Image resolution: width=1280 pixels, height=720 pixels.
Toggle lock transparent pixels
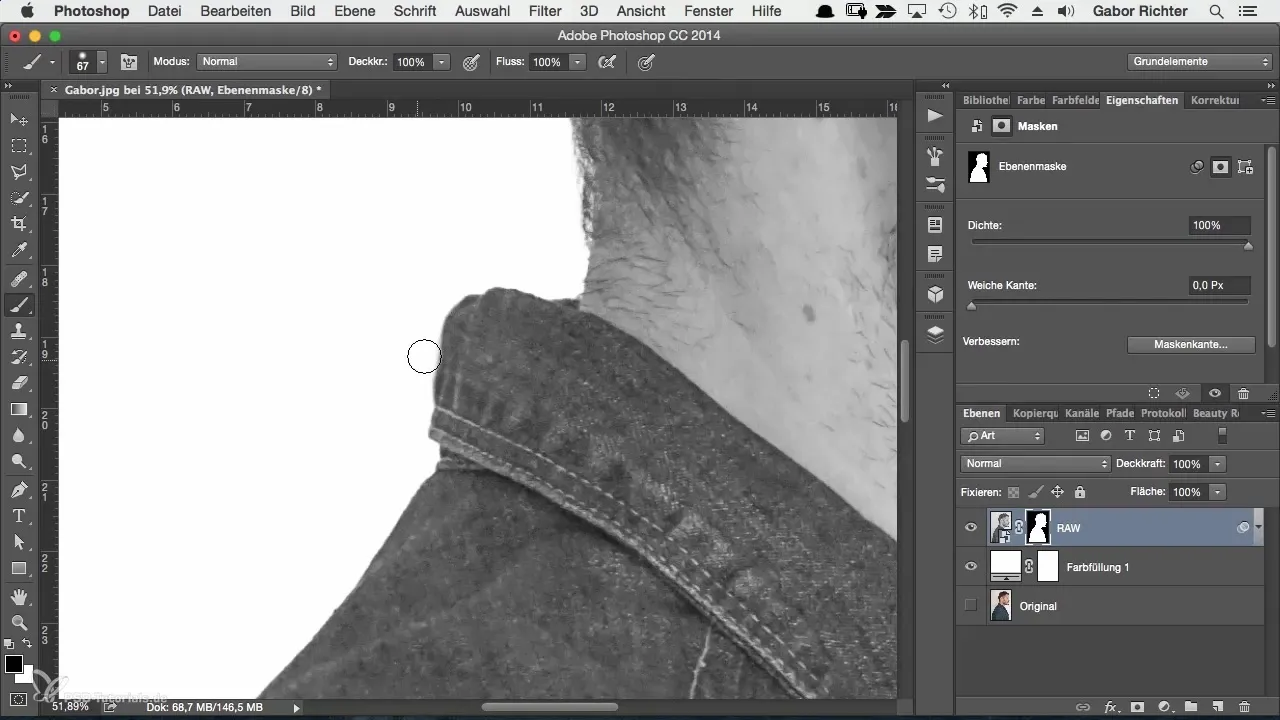click(x=1013, y=492)
